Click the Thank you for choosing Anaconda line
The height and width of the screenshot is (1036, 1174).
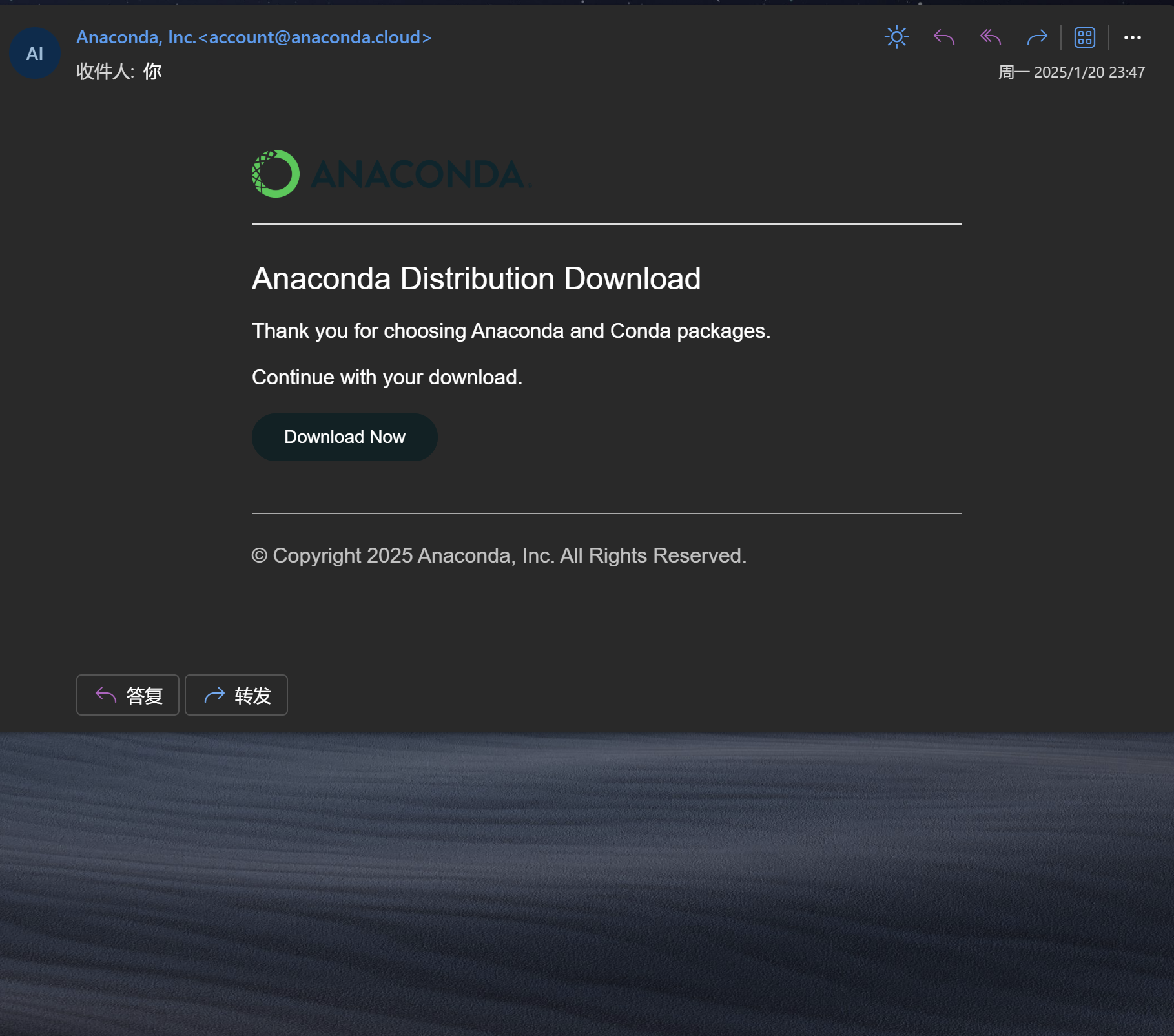coord(511,331)
